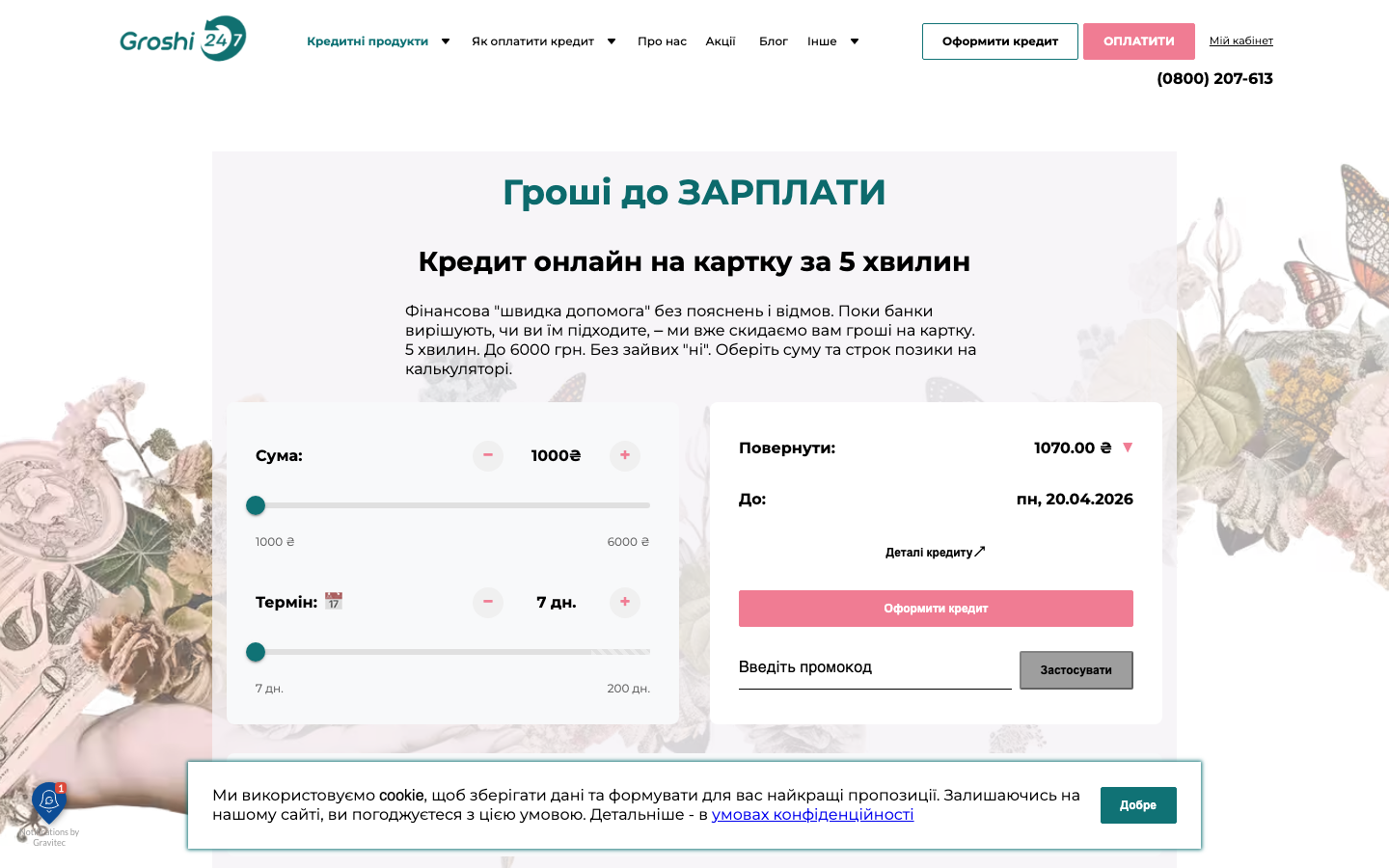The image size is (1389, 868).
Task: Increase the loan term with the plus icon
Action: tap(624, 603)
